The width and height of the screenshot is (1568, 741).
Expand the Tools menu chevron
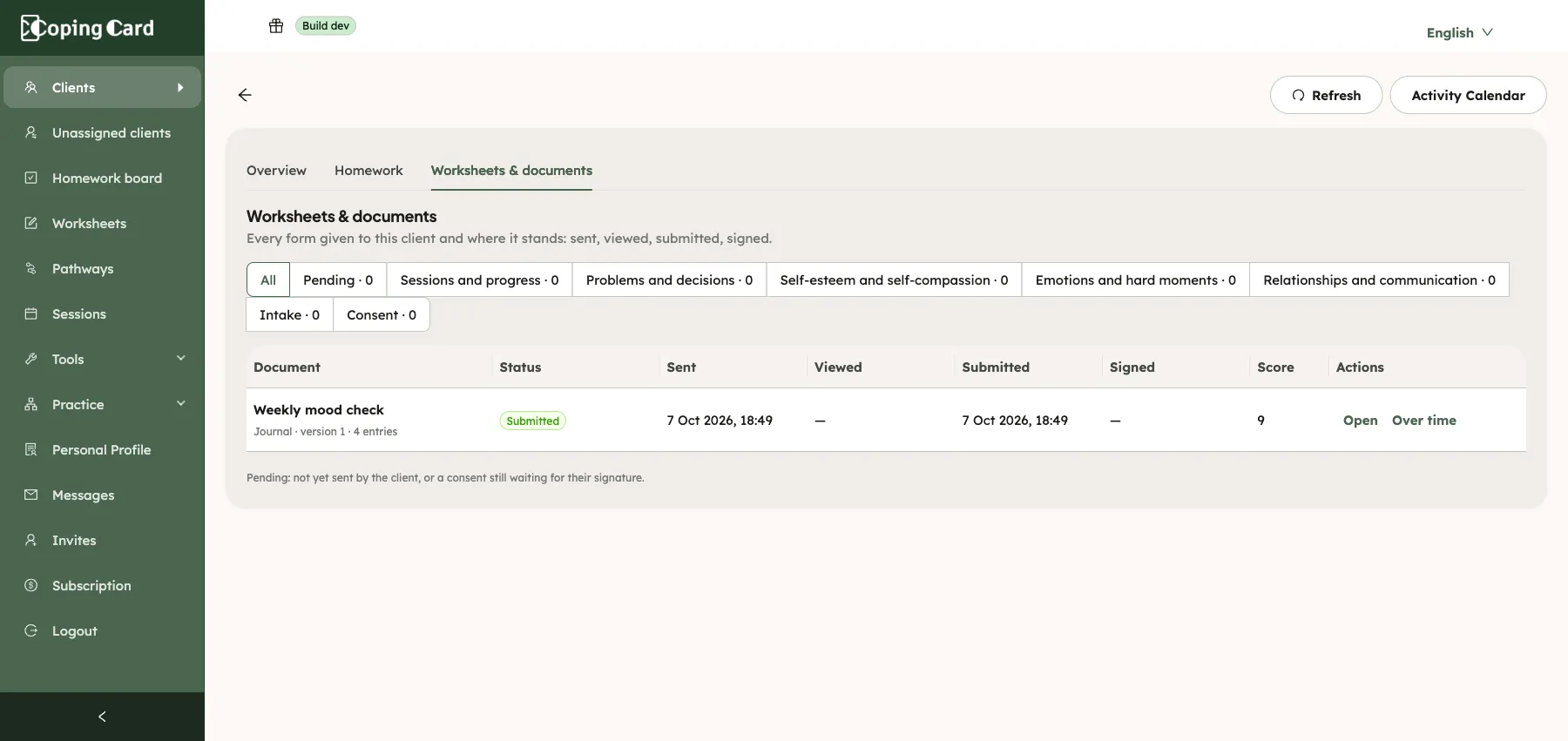pos(181,358)
